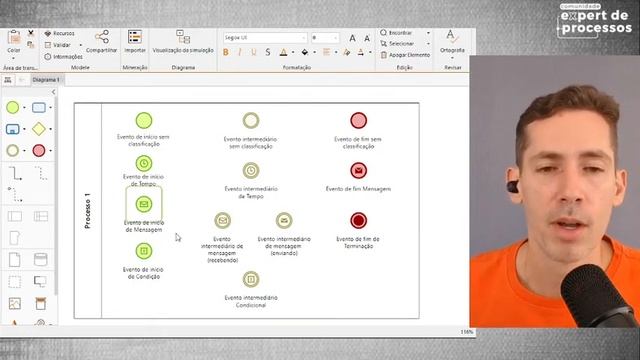
Task: Expand start event type arrow in palette
Action: [24, 108]
